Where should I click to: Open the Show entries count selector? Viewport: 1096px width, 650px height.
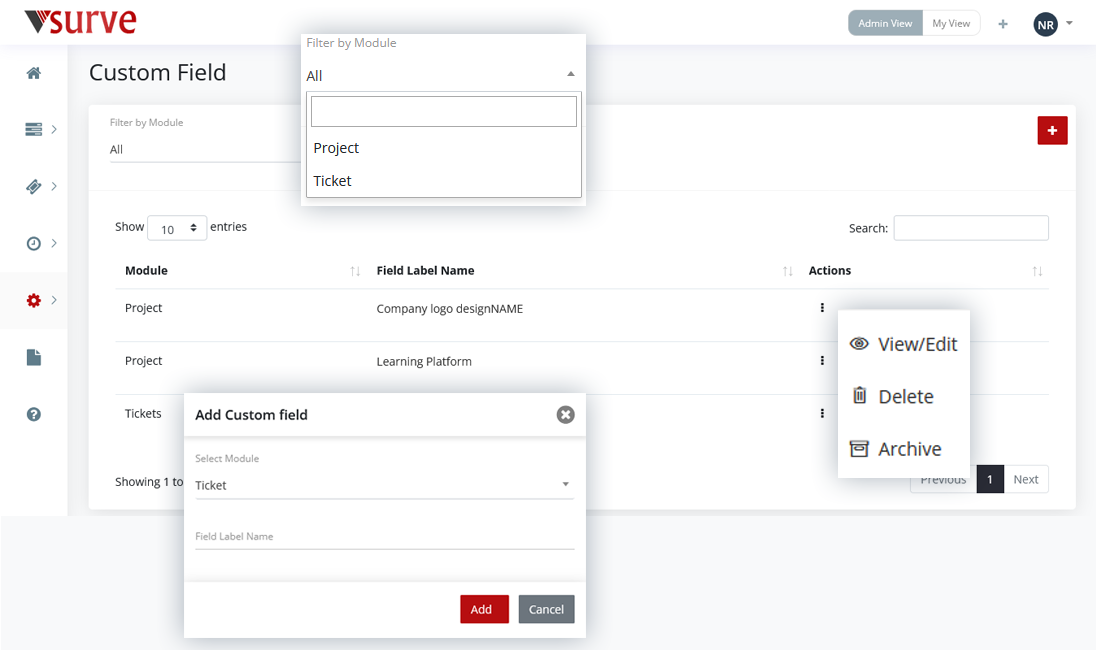pos(177,229)
